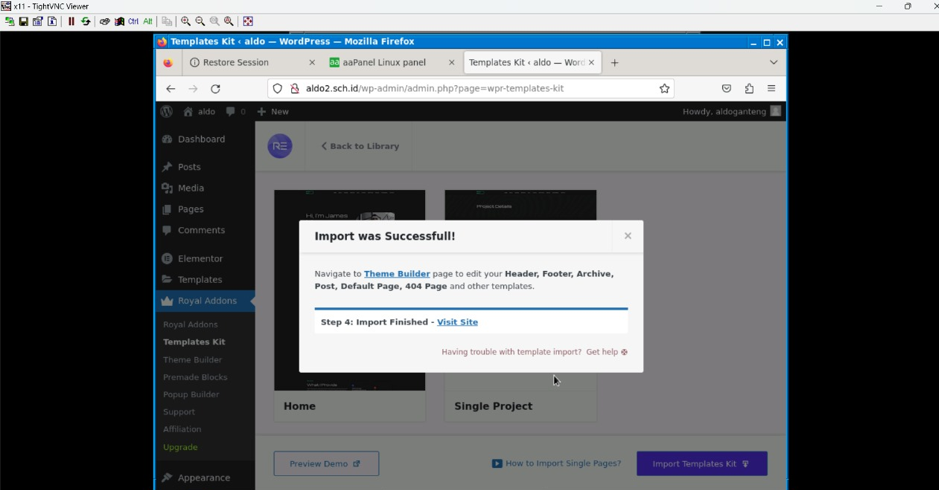Image resolution: width=939 pixels, height=490 pixels.
Task: Click the URL address bar
Action: 473,89
